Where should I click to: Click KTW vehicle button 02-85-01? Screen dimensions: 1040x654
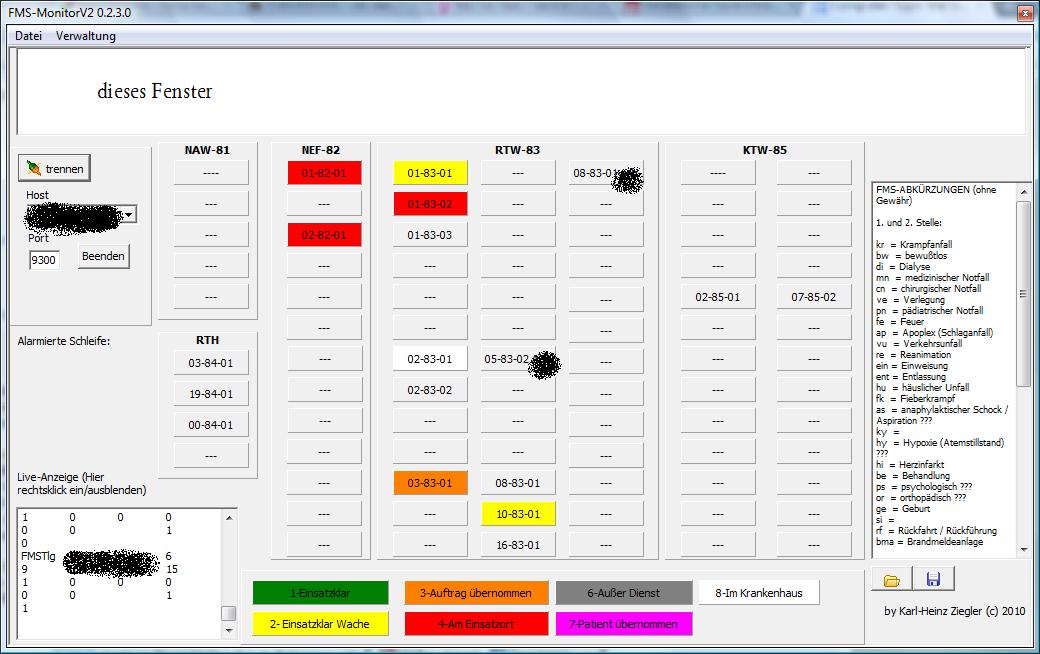click(x=718, y=297)
